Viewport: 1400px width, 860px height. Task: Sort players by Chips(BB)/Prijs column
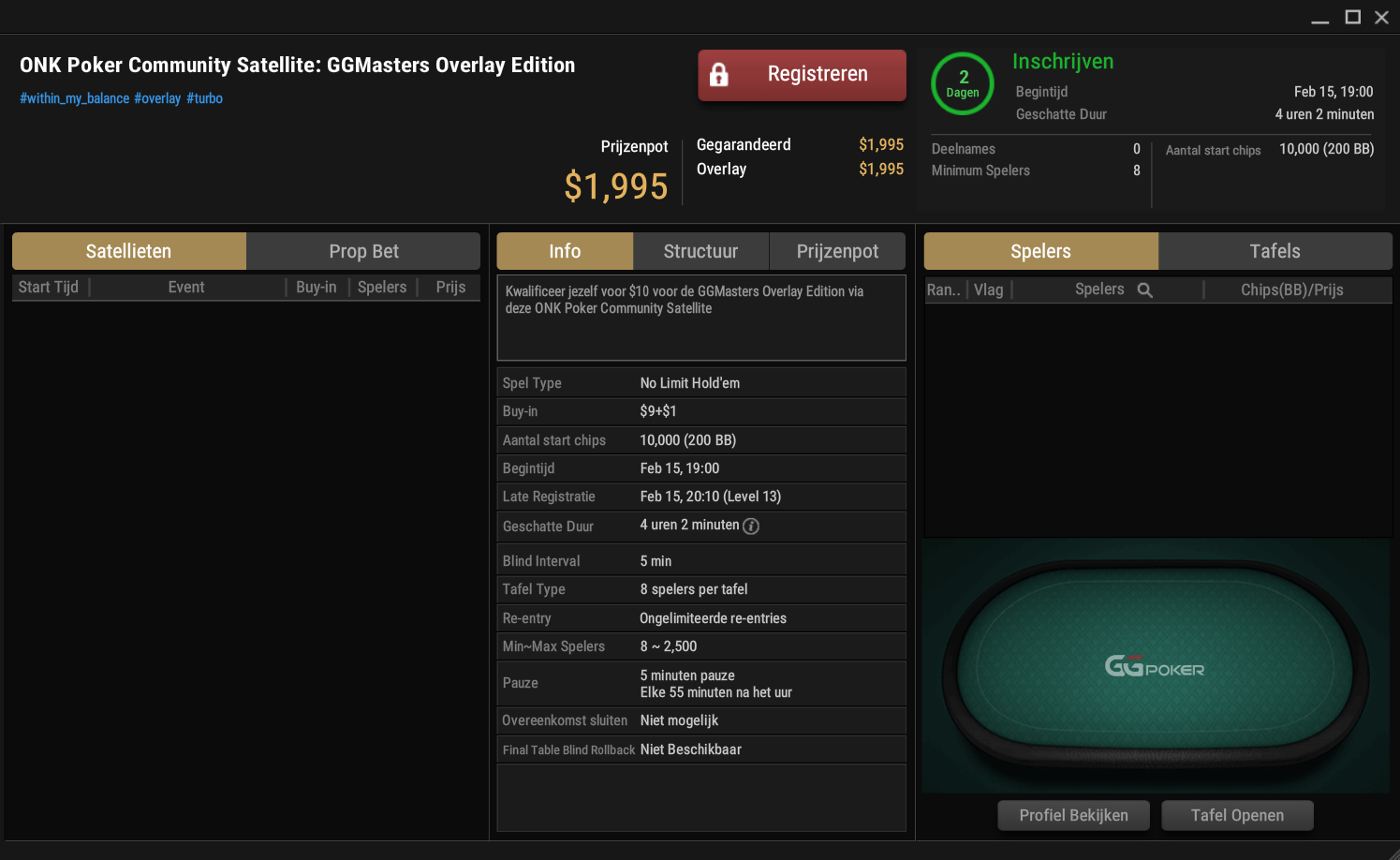1292,290
